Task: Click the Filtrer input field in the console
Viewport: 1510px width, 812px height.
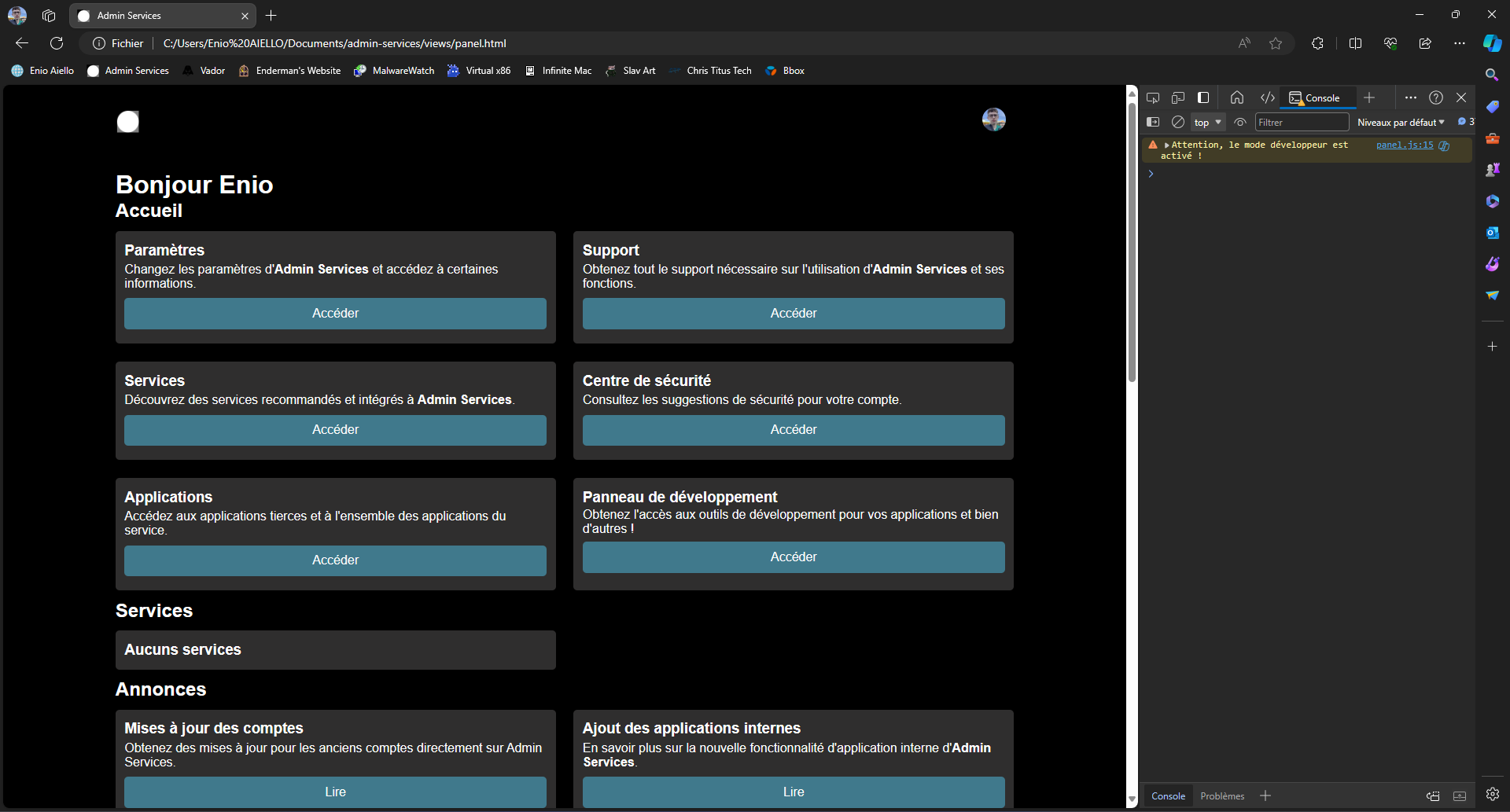Action: click(1302, 122)
